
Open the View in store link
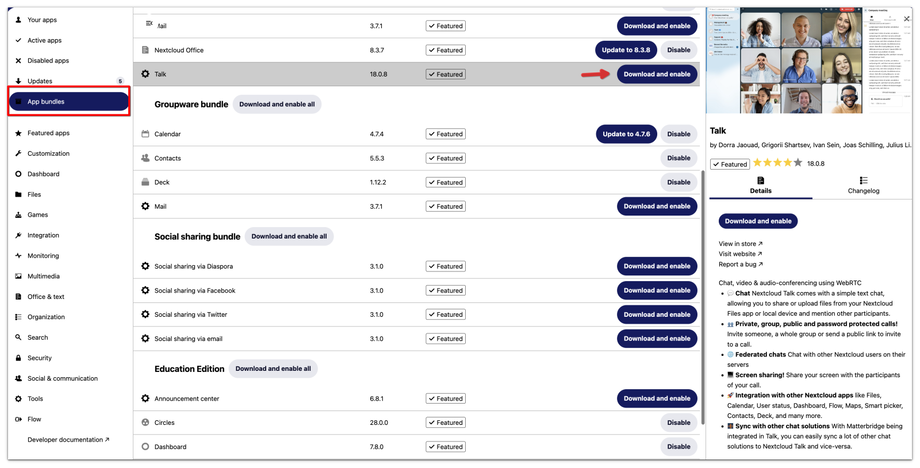740,244
